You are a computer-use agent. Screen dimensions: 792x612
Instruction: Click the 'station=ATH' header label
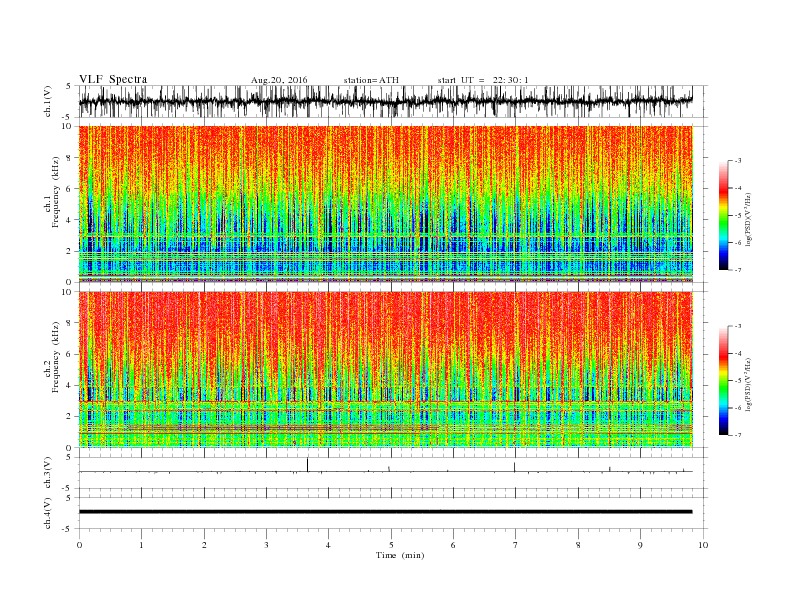371,80
